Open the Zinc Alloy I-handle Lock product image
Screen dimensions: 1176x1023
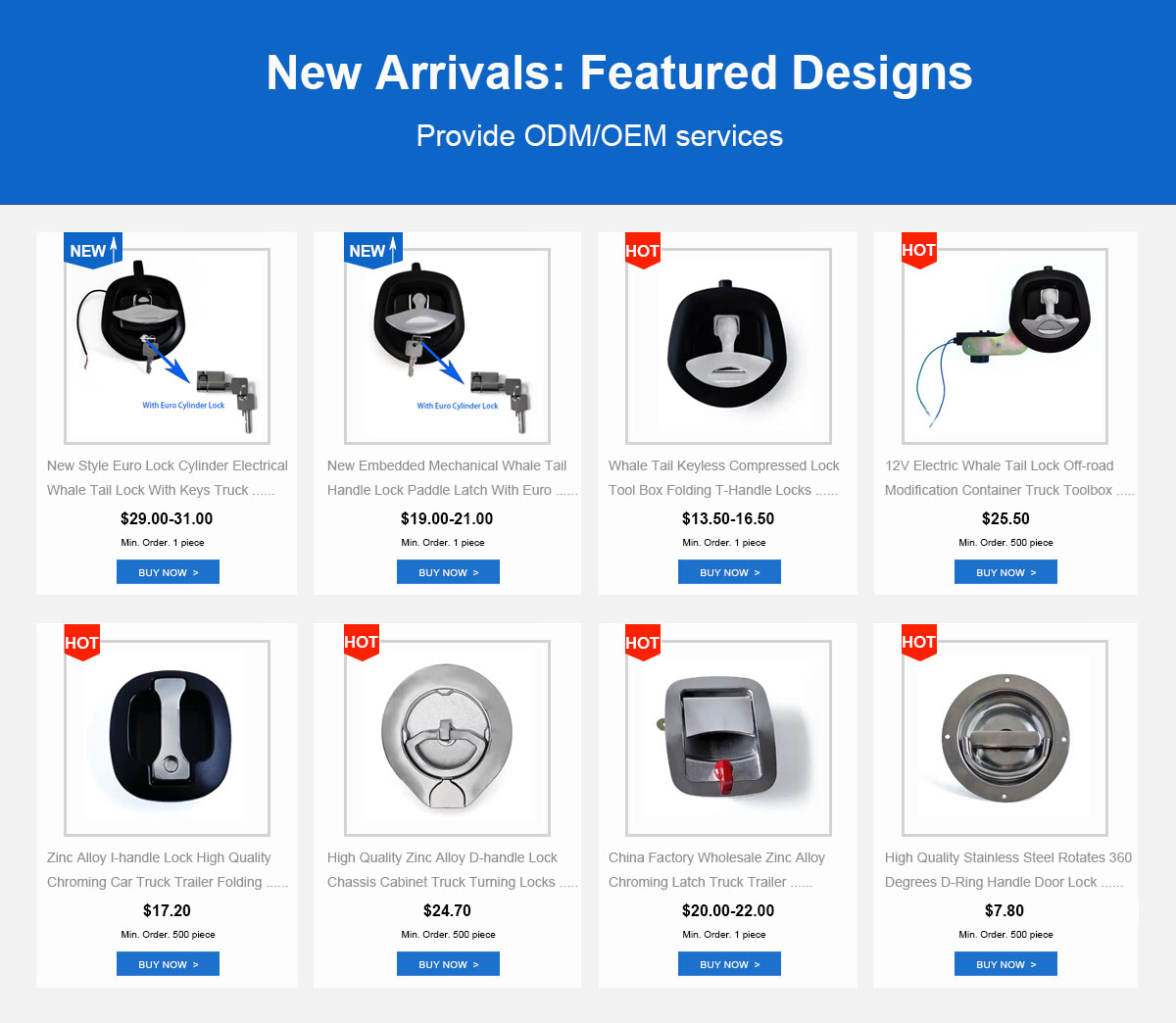[x=167, y=738]
